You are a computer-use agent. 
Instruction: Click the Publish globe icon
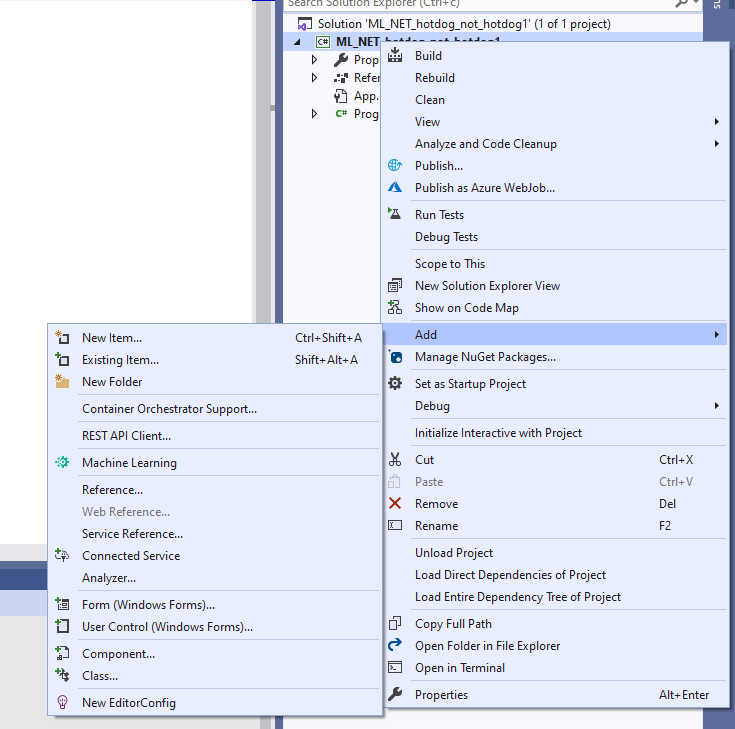[x=395, y=165]
